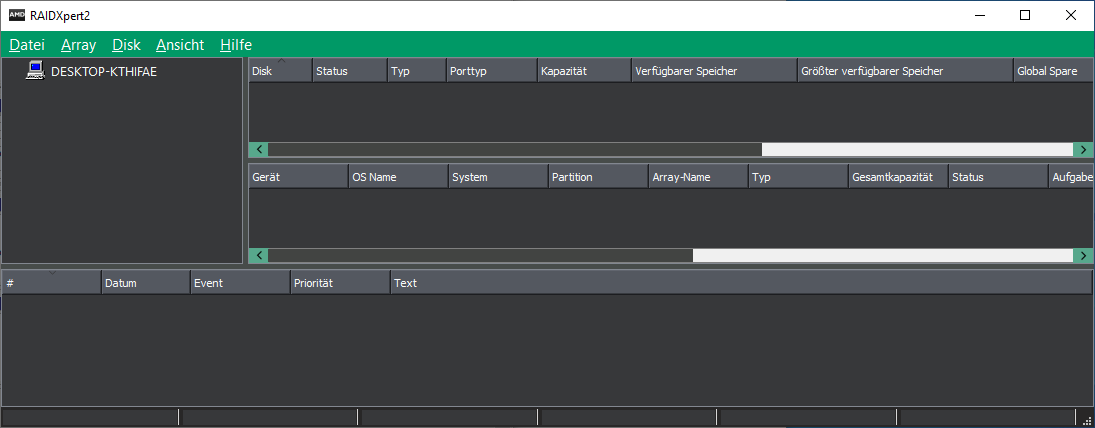The image size is (1095, 428).
Task: Click the Array-Name column header
Action: [698, 177]
